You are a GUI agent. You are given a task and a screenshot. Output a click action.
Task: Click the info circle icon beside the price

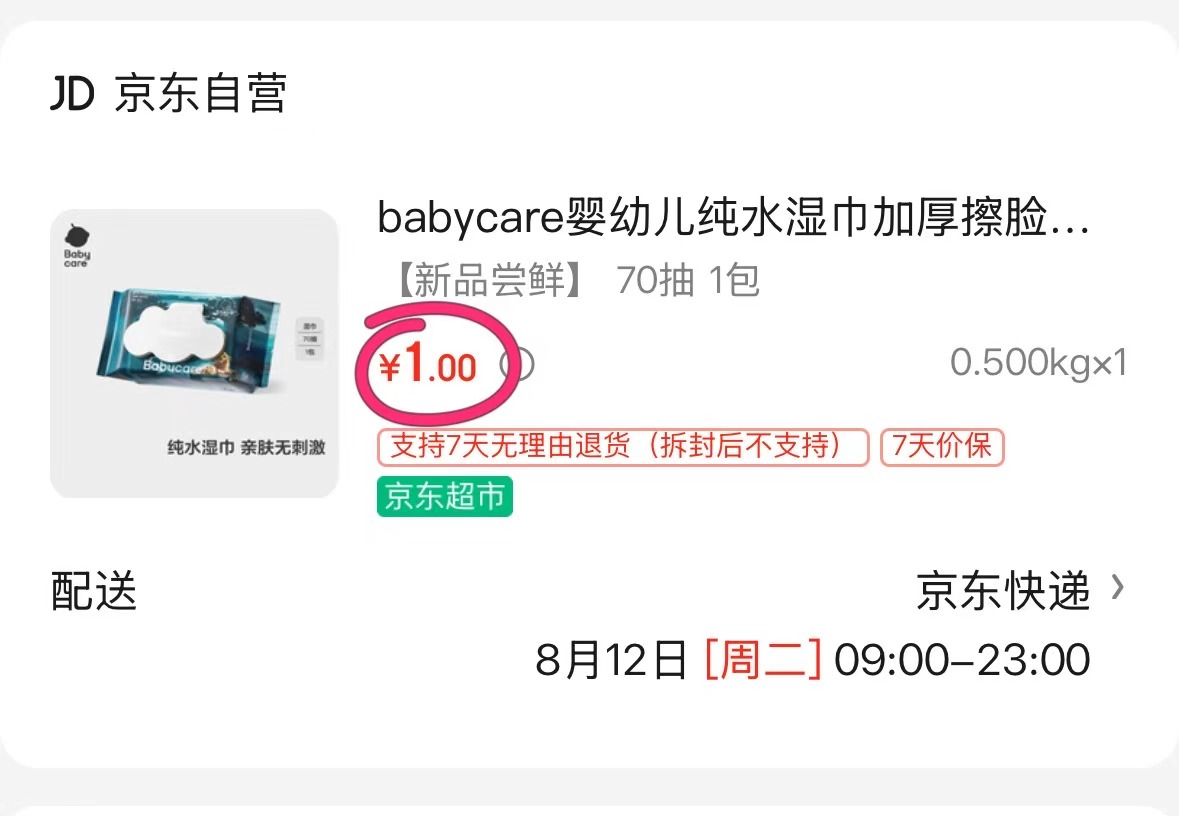click(x=518, y=365)
